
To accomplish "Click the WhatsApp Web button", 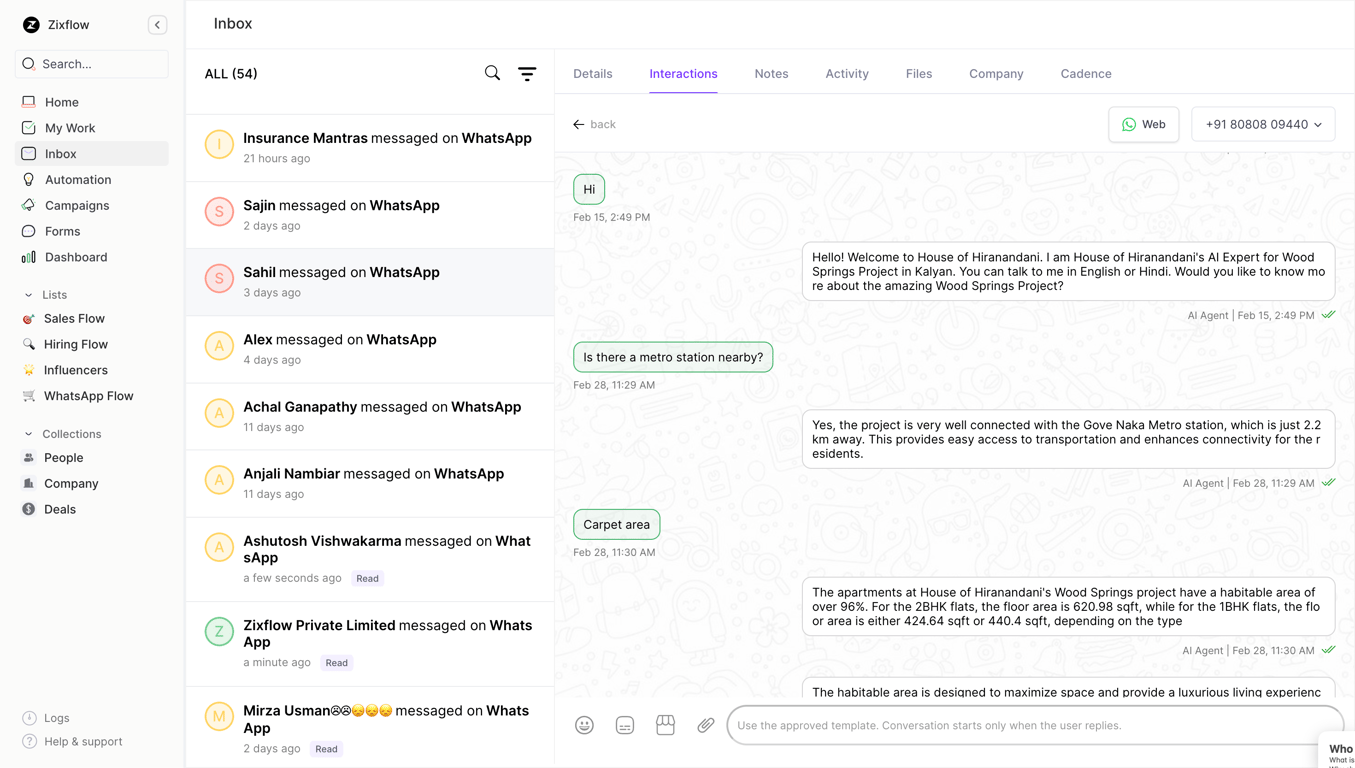I will click(1143, 123).
